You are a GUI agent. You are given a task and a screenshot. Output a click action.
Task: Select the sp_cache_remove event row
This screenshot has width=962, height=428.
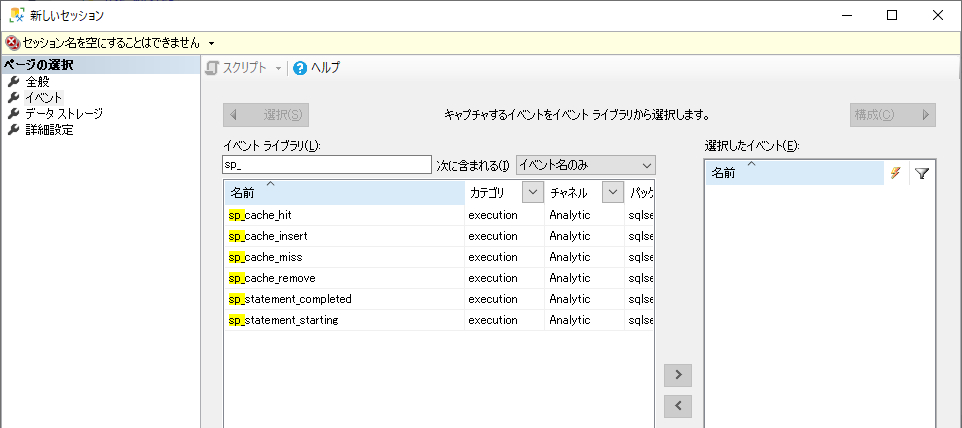(x=439, y=278)
